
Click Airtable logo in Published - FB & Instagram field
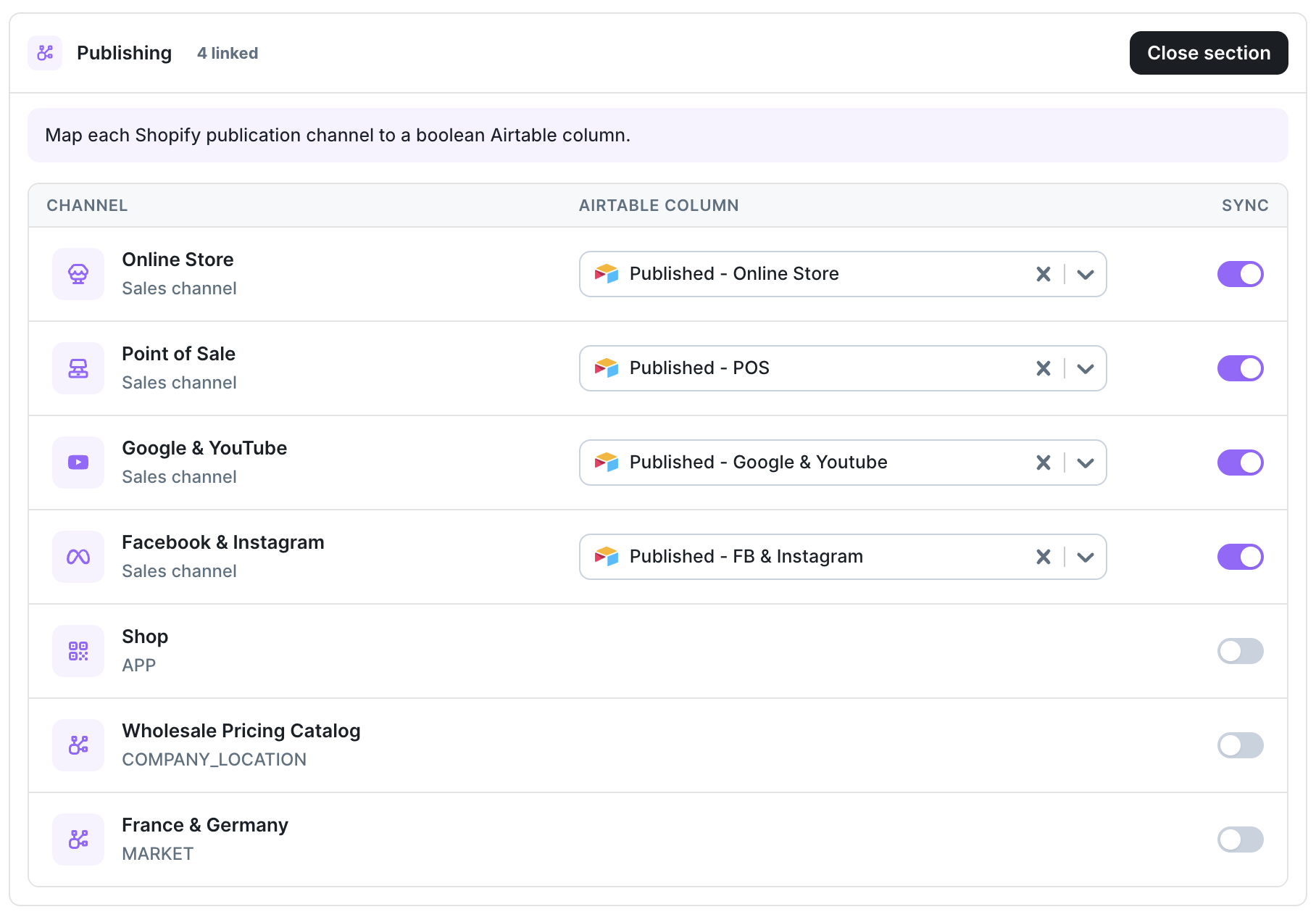tap(607, 557)
